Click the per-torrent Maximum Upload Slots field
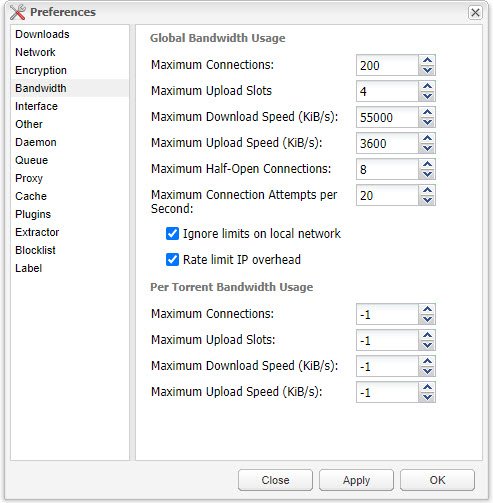This screenshot has width=493, height=503. pos(387,340)
